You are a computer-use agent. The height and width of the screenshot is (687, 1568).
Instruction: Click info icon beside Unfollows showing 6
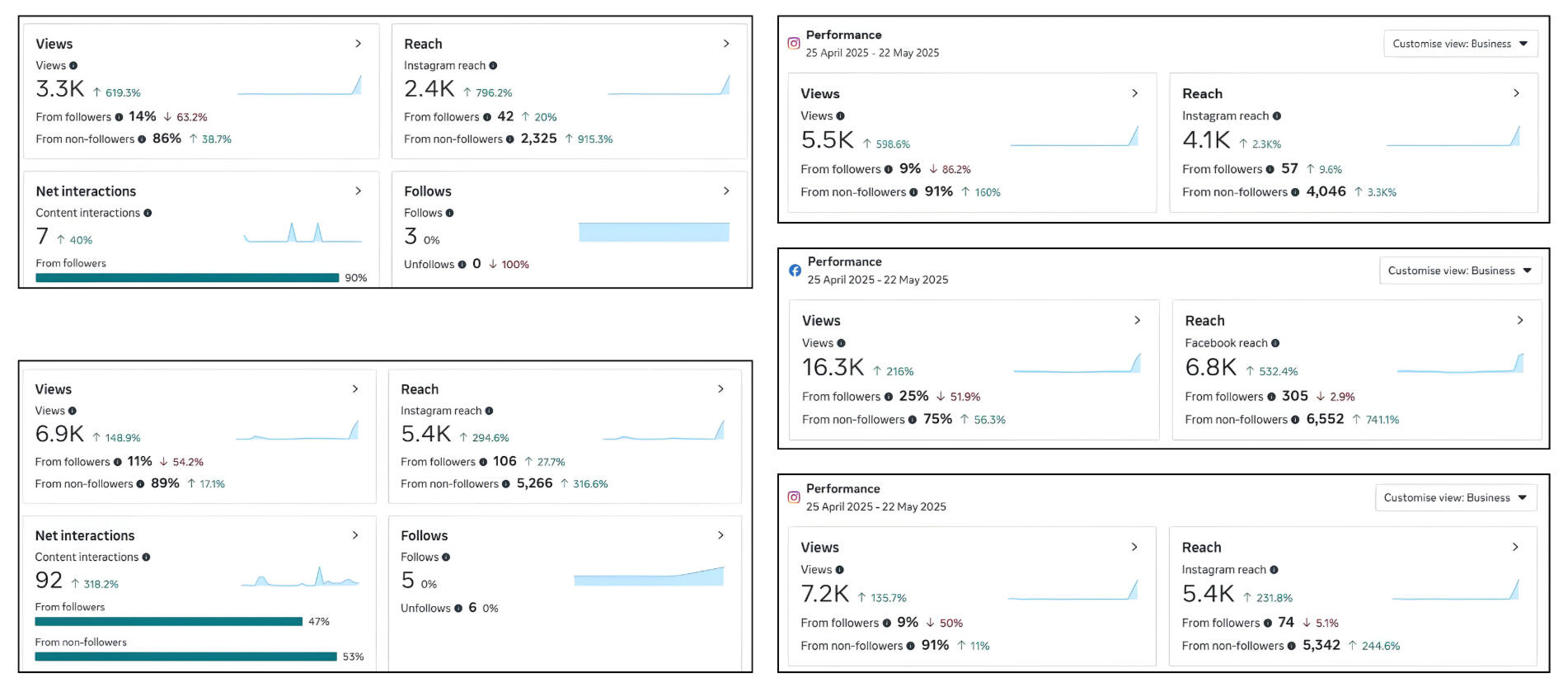[x=458, y=609]
